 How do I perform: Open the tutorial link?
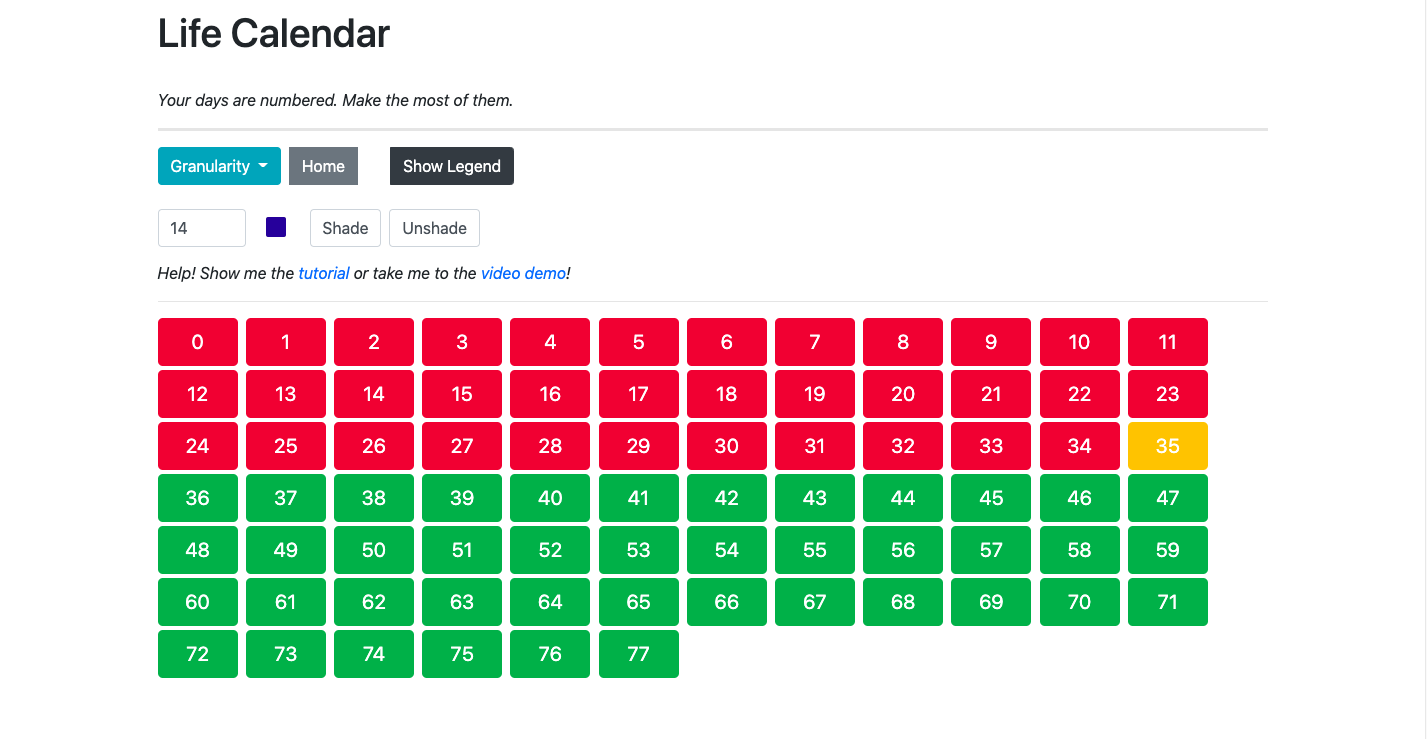click(x=324, y=273)
